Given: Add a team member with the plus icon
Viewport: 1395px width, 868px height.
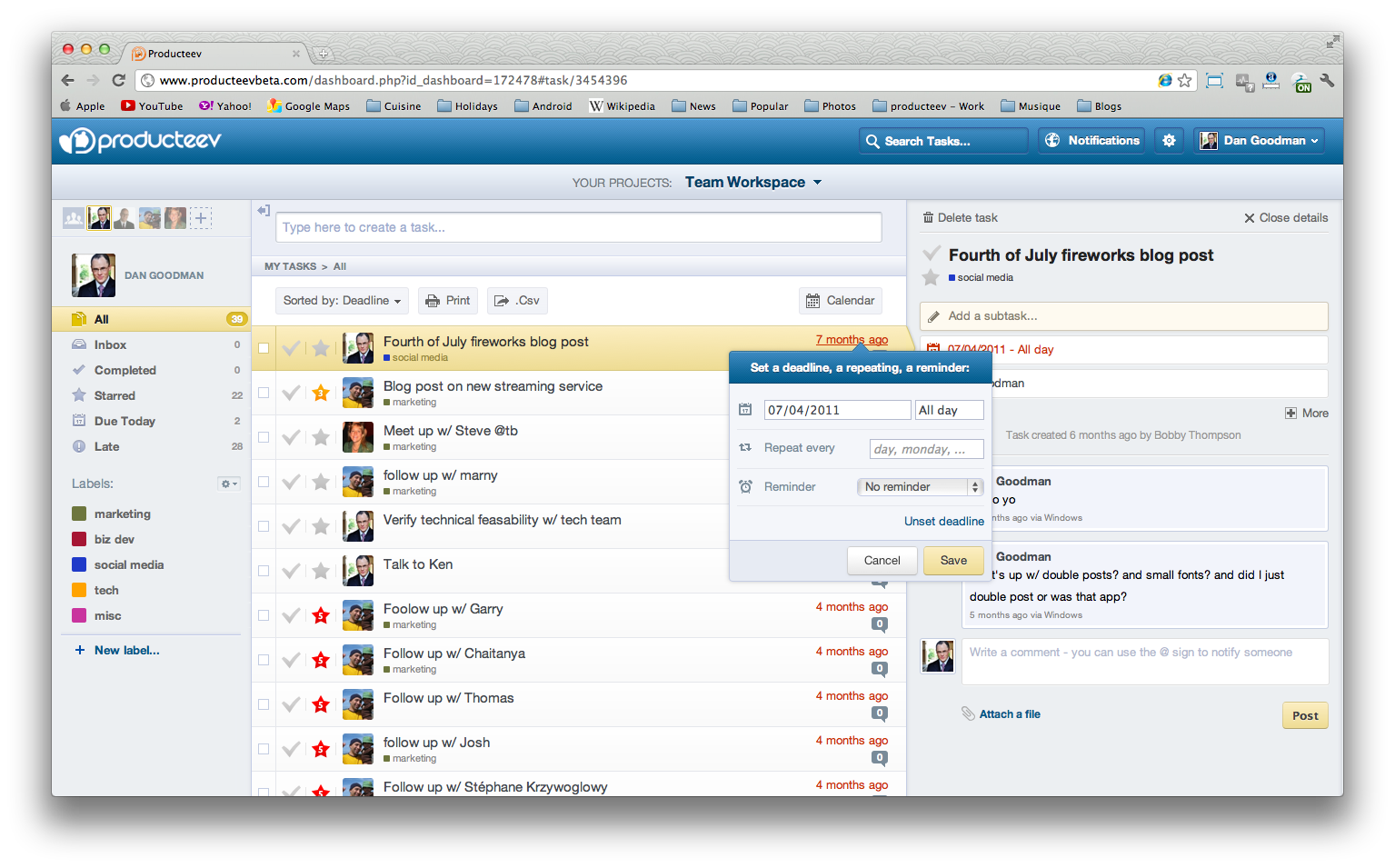Looking at the screenshot, I should point(201,218).
